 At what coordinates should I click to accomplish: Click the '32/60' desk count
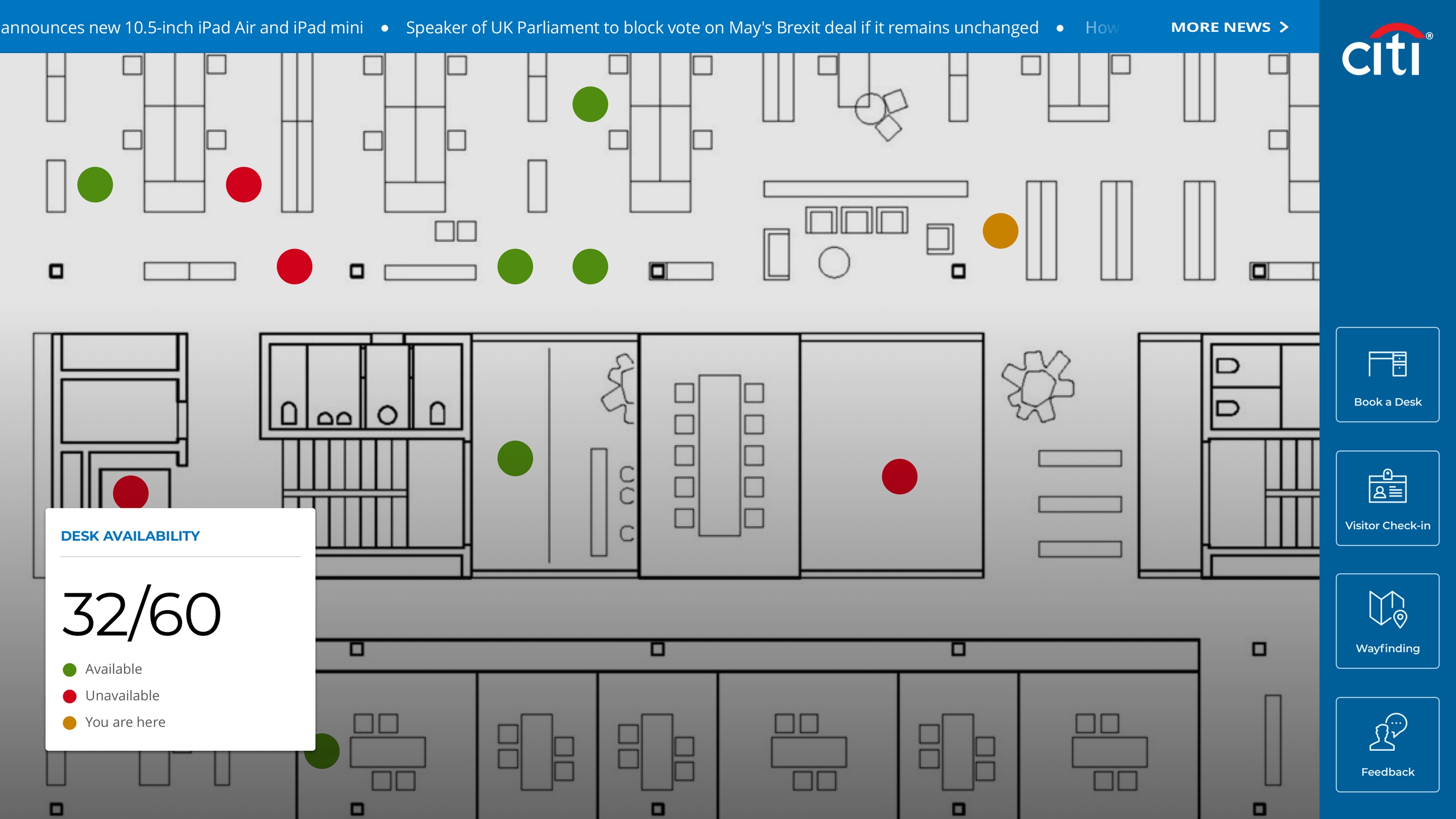pyautogui.click(x=142, y=614)
